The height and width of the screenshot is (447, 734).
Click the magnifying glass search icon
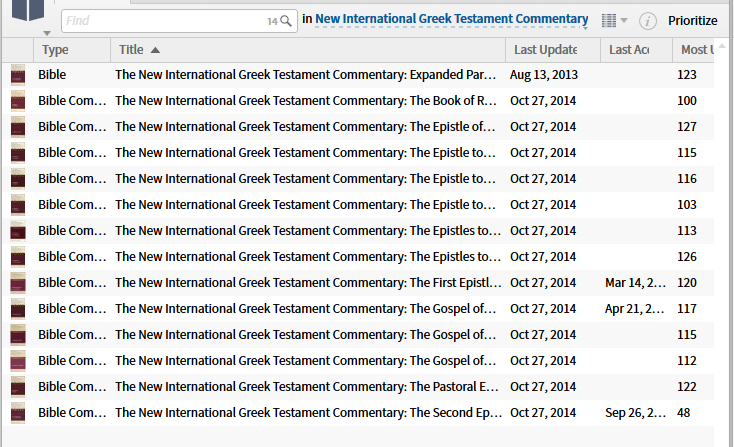click(x=286, y=21)
